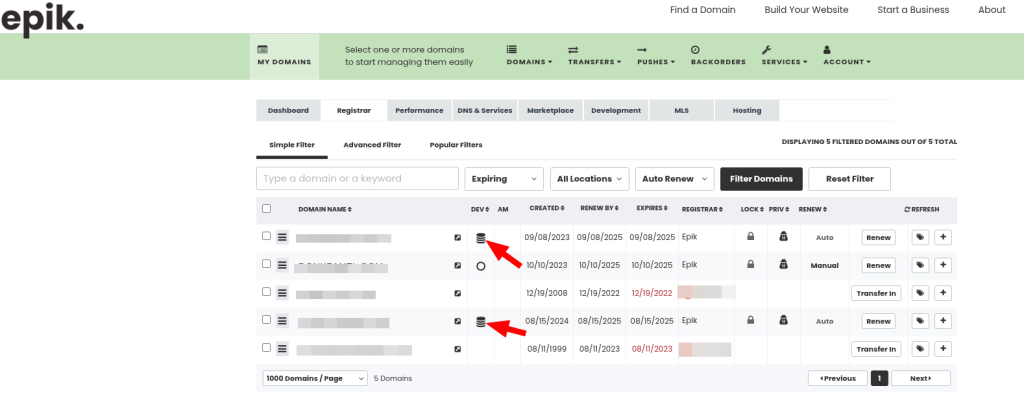
Task: Toggle privacy icon for 08/15/2024 domain
Action: point(783,321)
